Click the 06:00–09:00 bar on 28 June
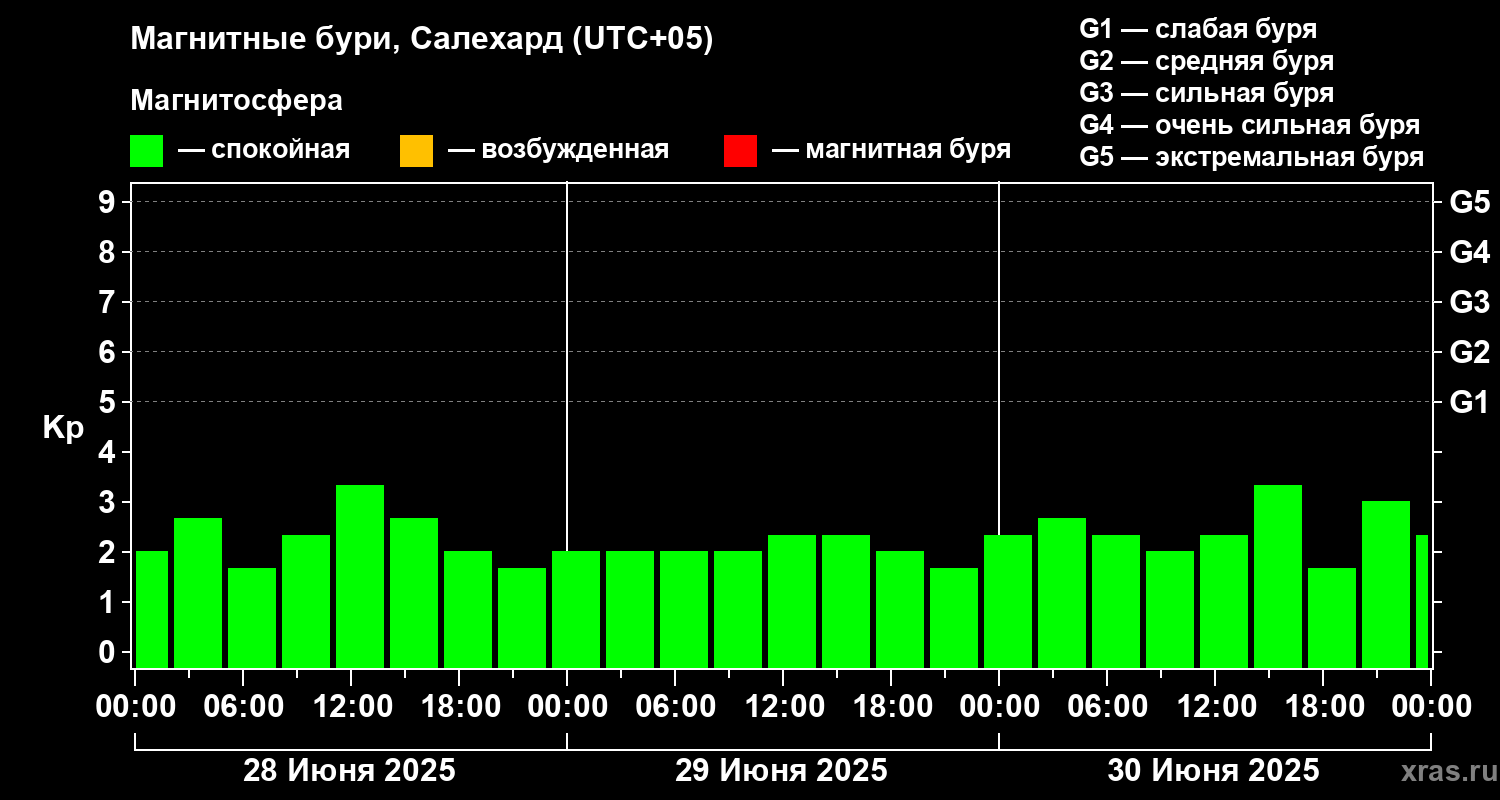The image size is (1500, 800). pos(252,618)
